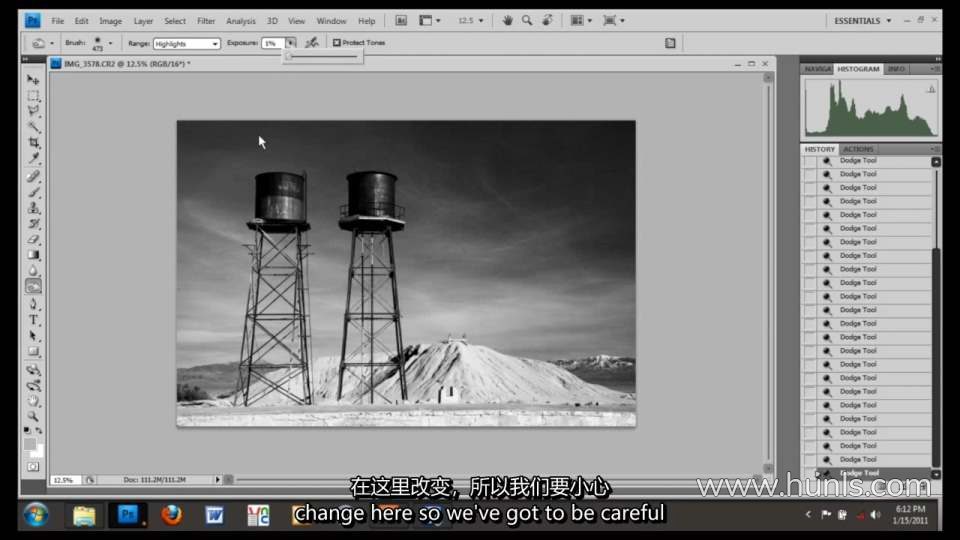Toggle Quick Mask mode button
The image size is (960, 540).
coord(34,467)
